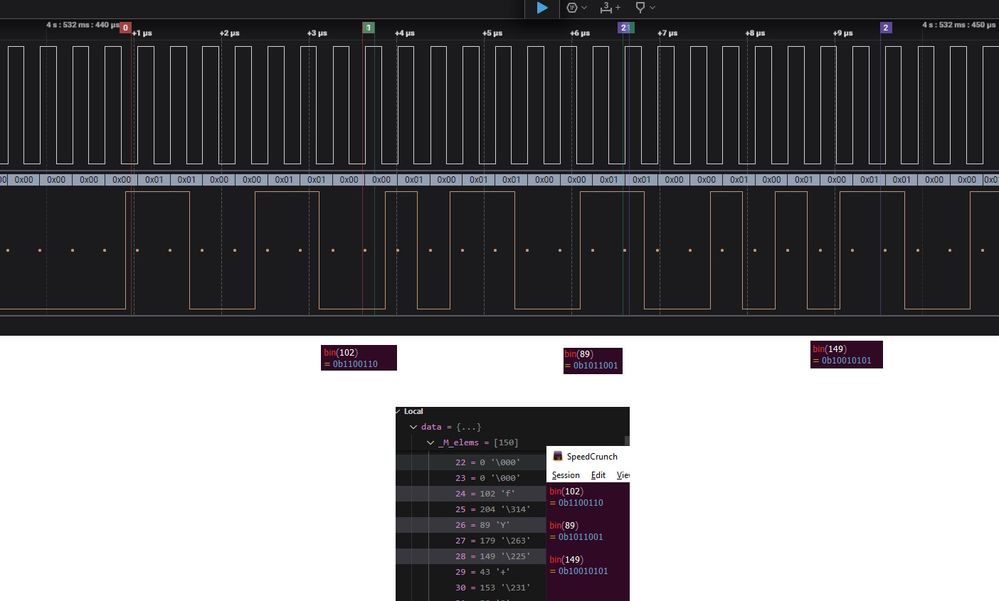
Task: Click the +5 µs time ruler label
Action: (x=492, y=33)
